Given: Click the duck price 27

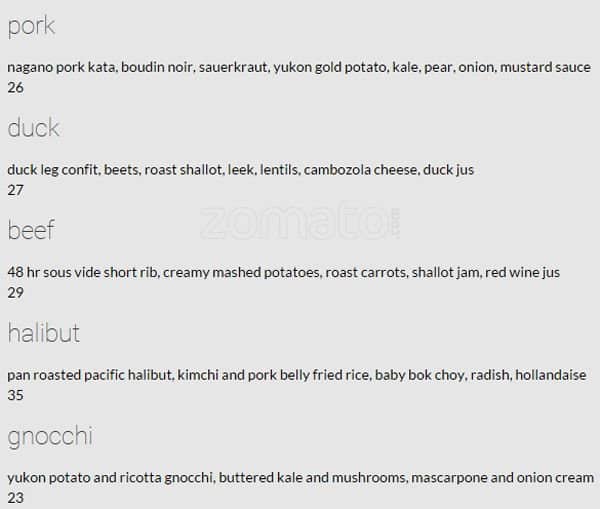Looking at the screenshot, I should point(15,190).
